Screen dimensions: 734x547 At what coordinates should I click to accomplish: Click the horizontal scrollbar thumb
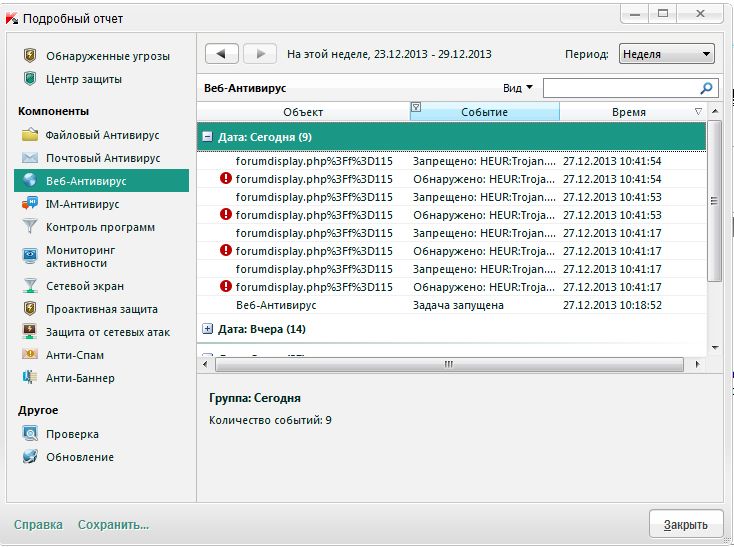(x=449, y=364)
